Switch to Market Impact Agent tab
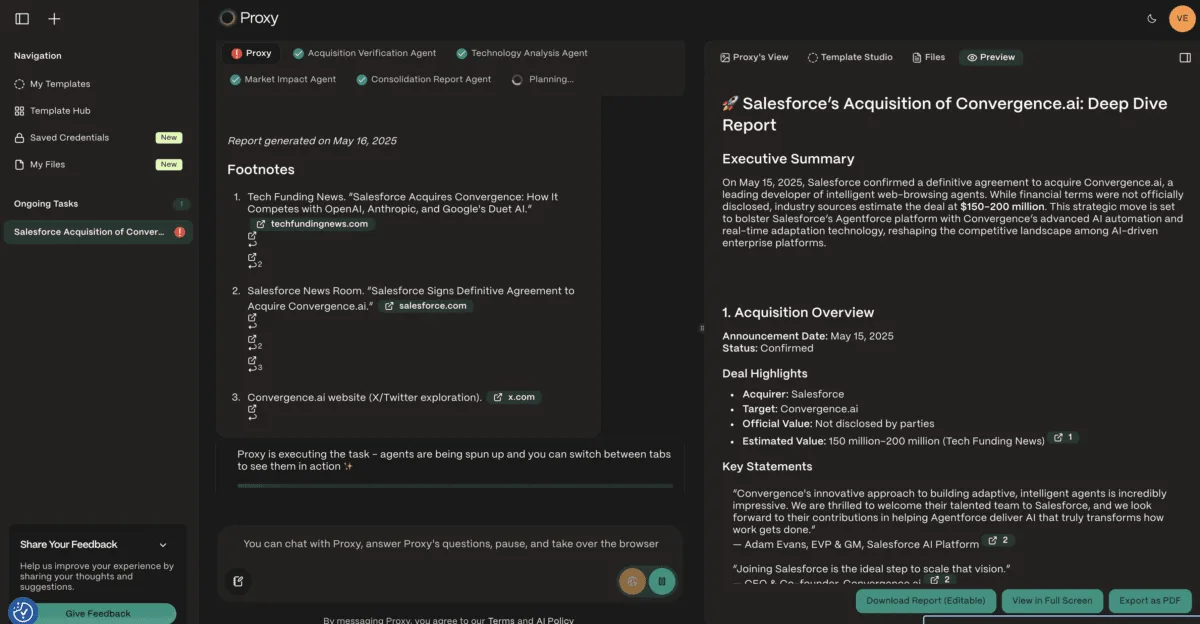Viewport: 1200px width, 624px height. (283, 79)
